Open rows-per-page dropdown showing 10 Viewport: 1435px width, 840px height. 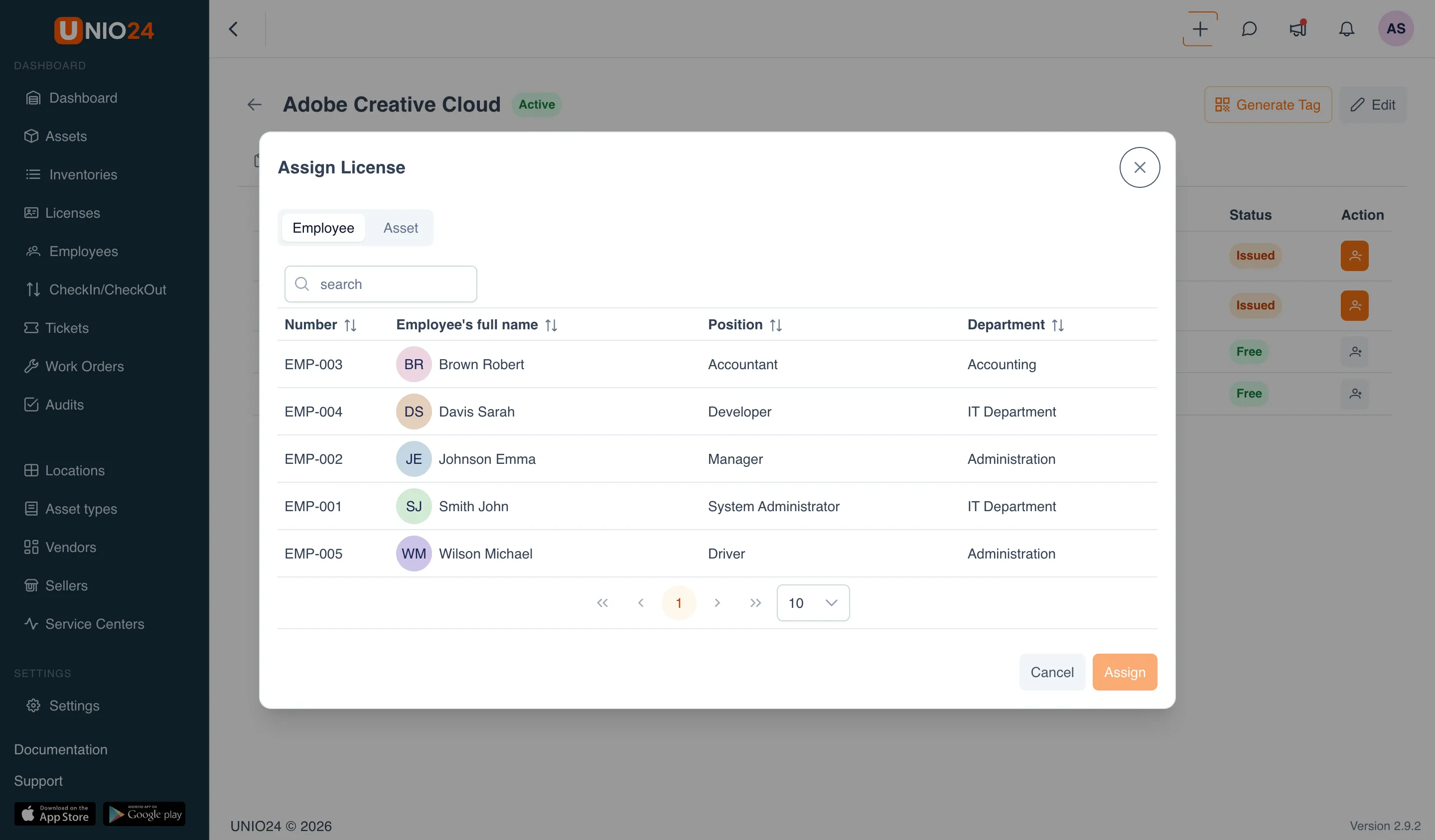(813, 602)
